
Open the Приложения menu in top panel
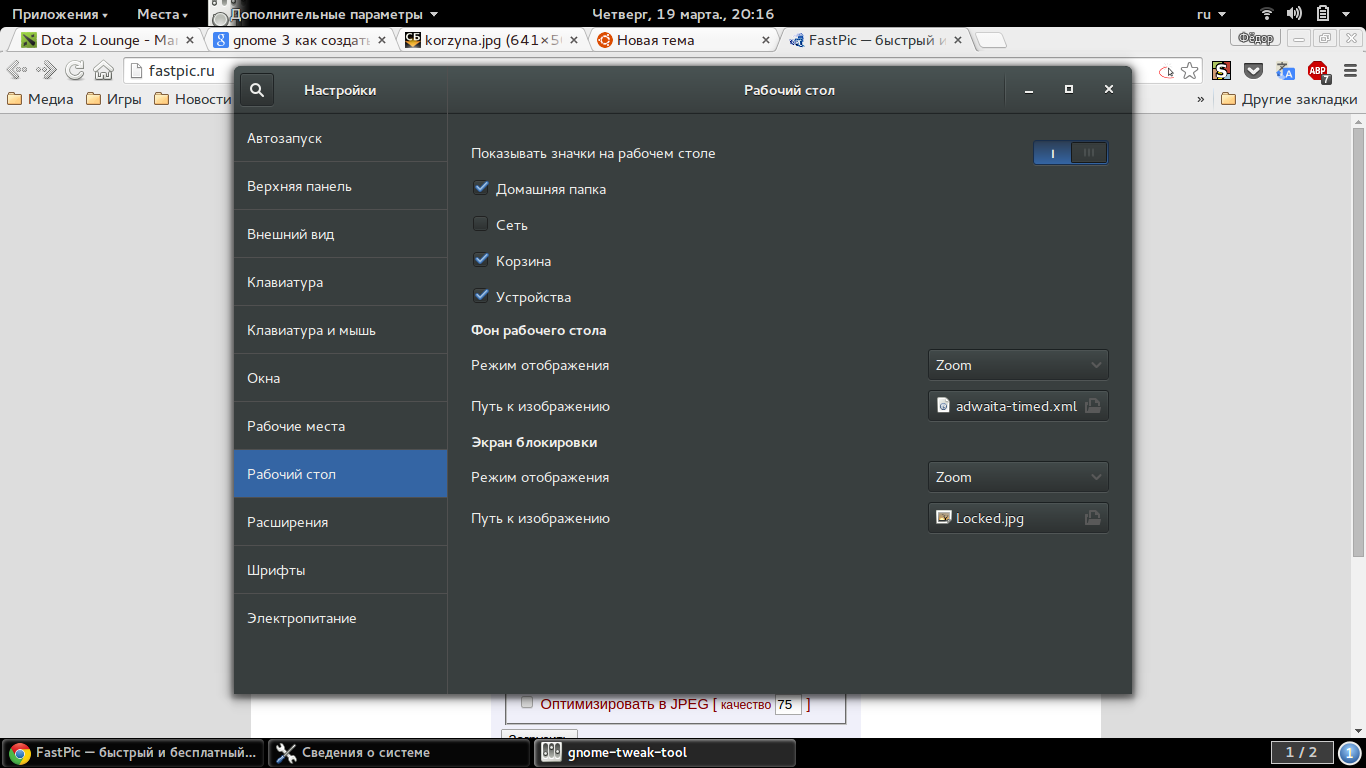tap(60, 14)
